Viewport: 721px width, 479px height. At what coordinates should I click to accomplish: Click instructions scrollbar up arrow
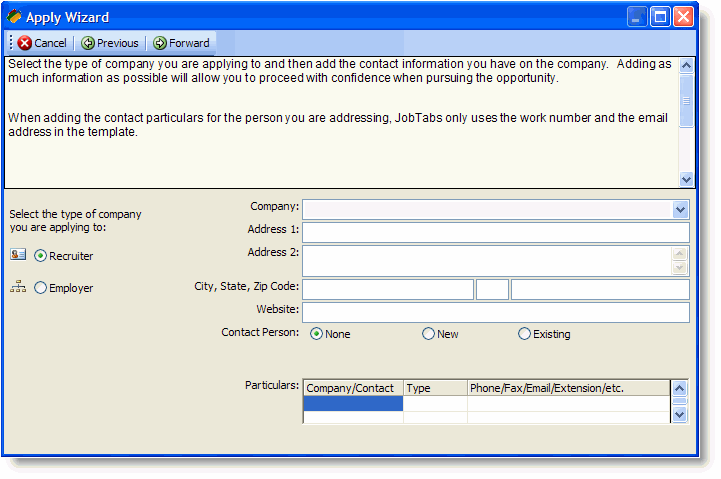686,65
